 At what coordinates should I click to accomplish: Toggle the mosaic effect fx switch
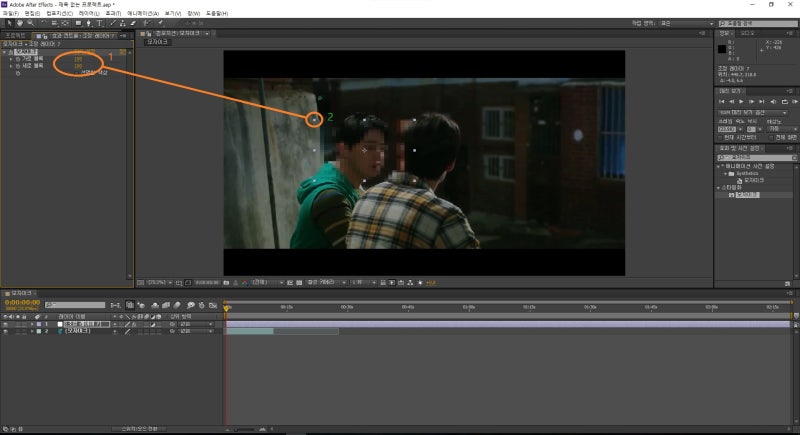point(10,52)
